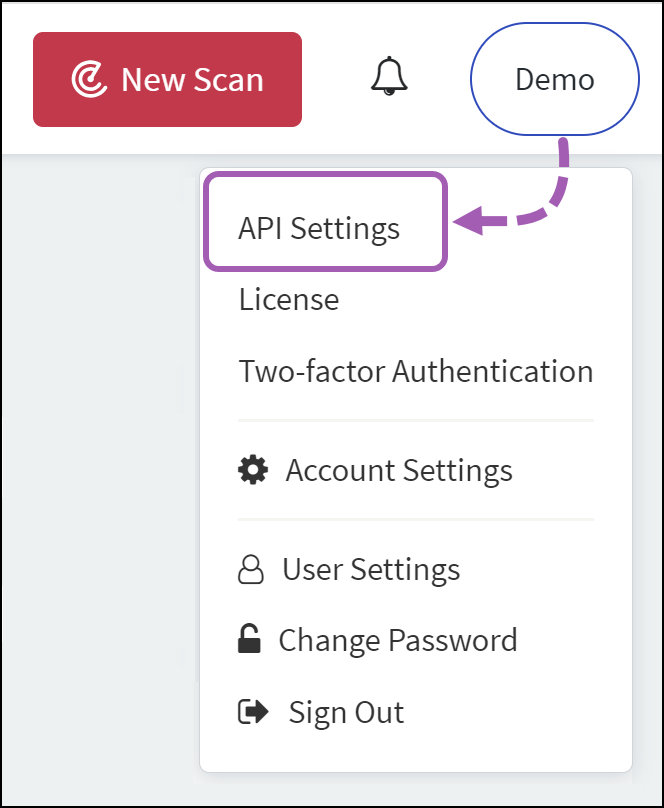
Task: Go to User Settings
Action: coord(371,569)
